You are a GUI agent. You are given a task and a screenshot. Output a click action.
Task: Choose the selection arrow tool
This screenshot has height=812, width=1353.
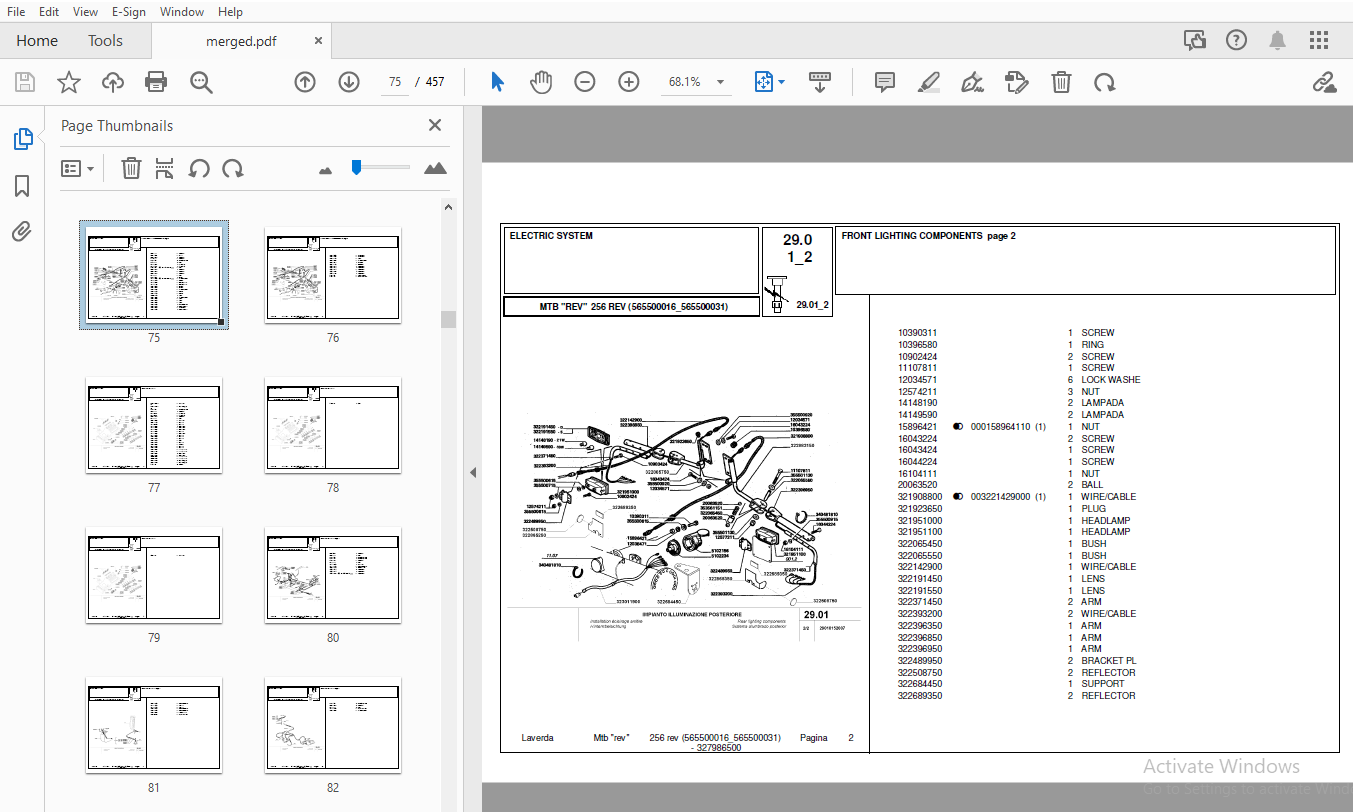[x=497, y=82]
